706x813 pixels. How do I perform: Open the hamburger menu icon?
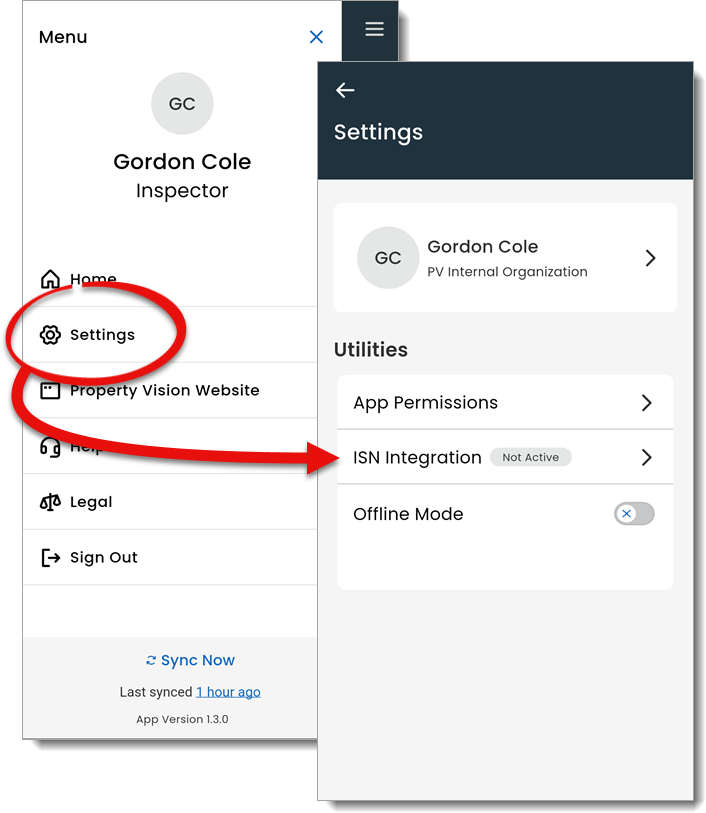[x=374, y=29]
